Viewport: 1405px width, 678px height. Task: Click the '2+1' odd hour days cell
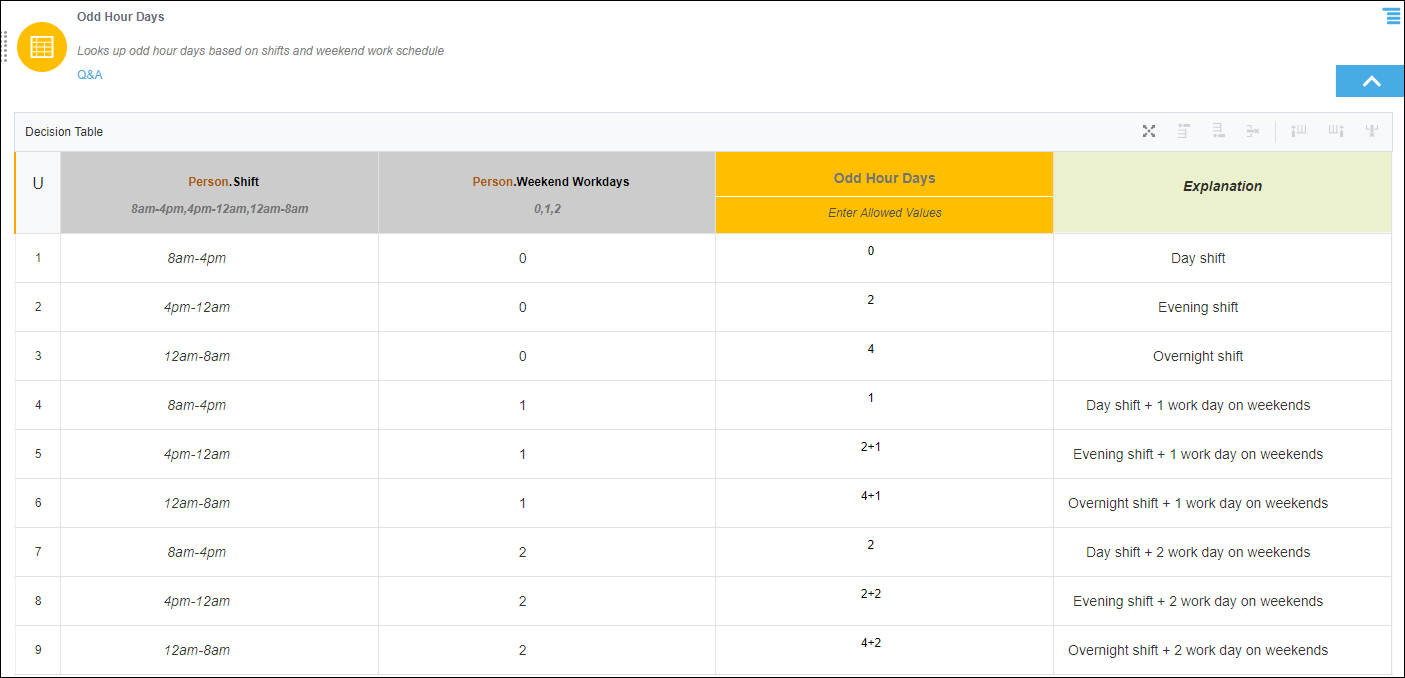(884, 454)
